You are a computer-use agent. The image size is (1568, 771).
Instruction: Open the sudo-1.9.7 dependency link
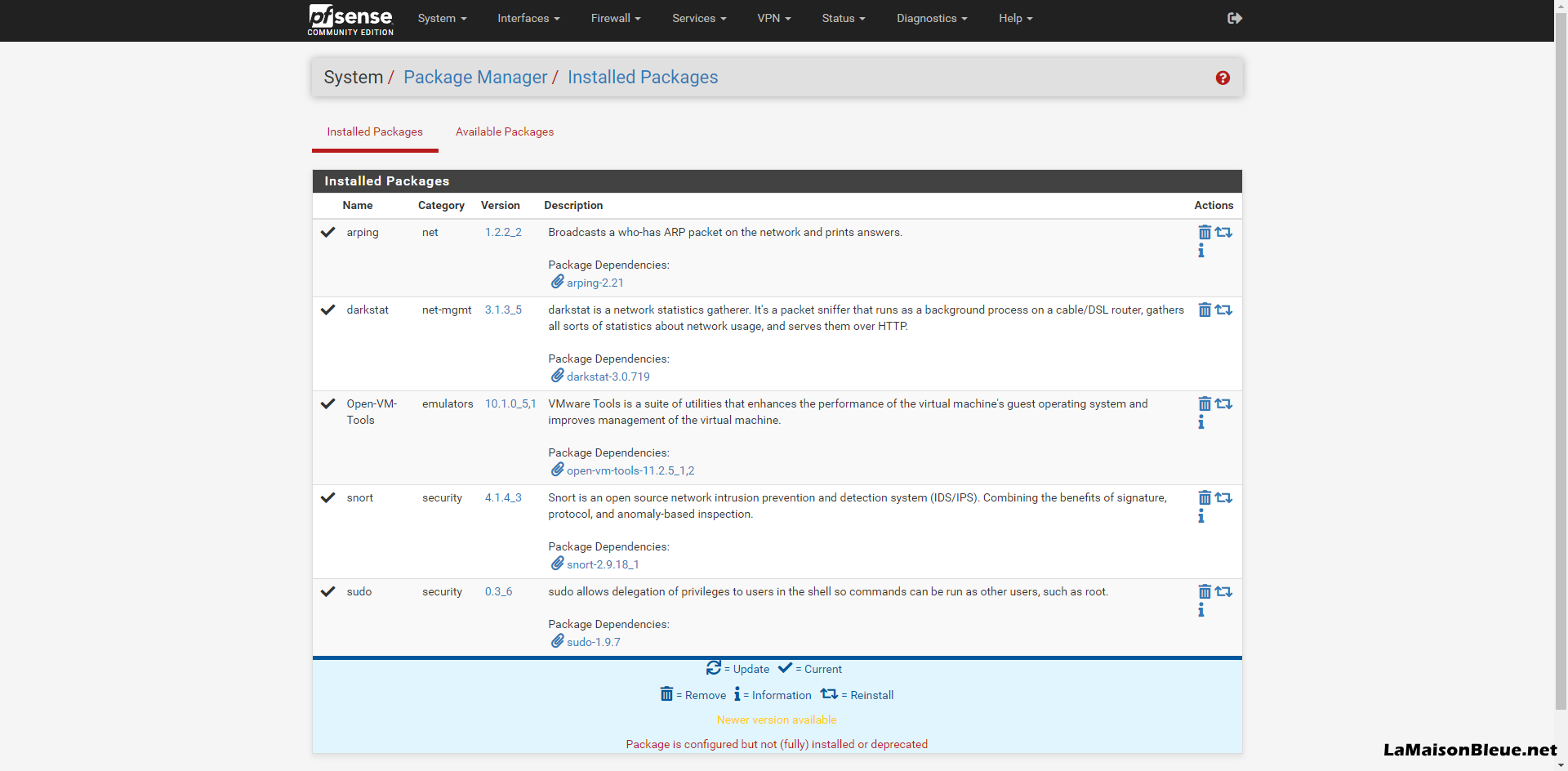point(594,643)
